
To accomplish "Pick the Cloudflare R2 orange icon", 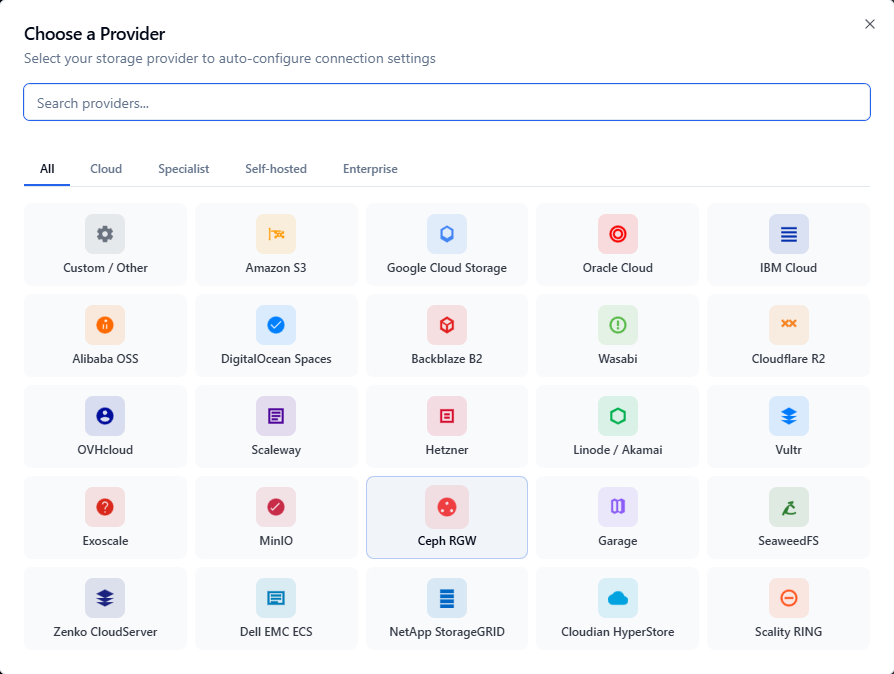I will (x=789, y=325).
